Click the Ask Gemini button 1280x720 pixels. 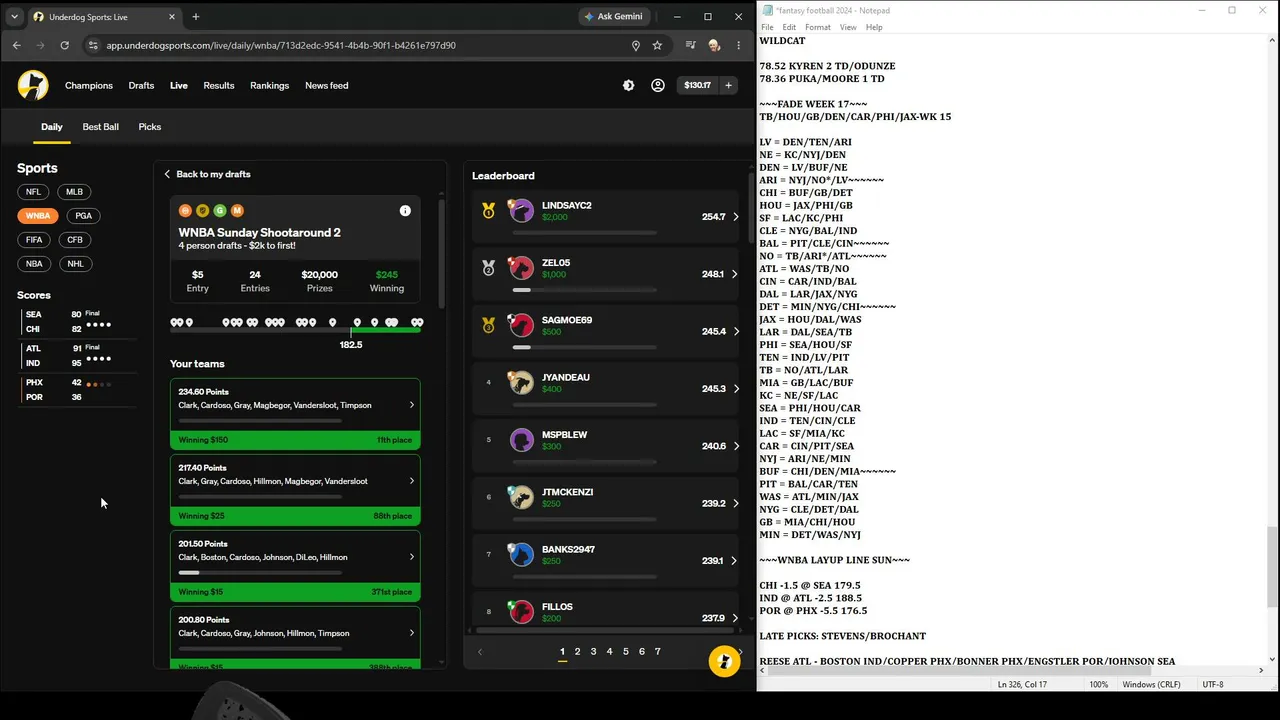(615, 17)
